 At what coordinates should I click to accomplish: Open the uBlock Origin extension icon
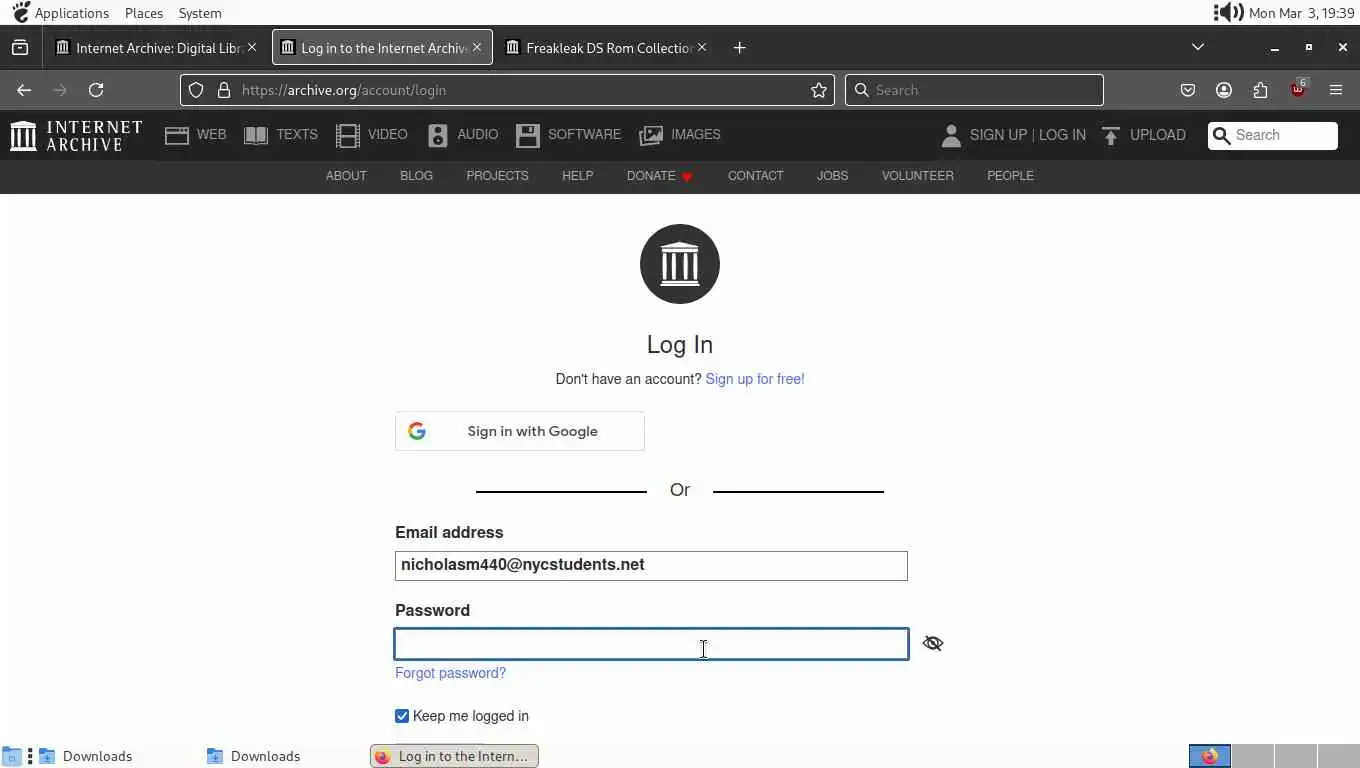click(1298, 89)
